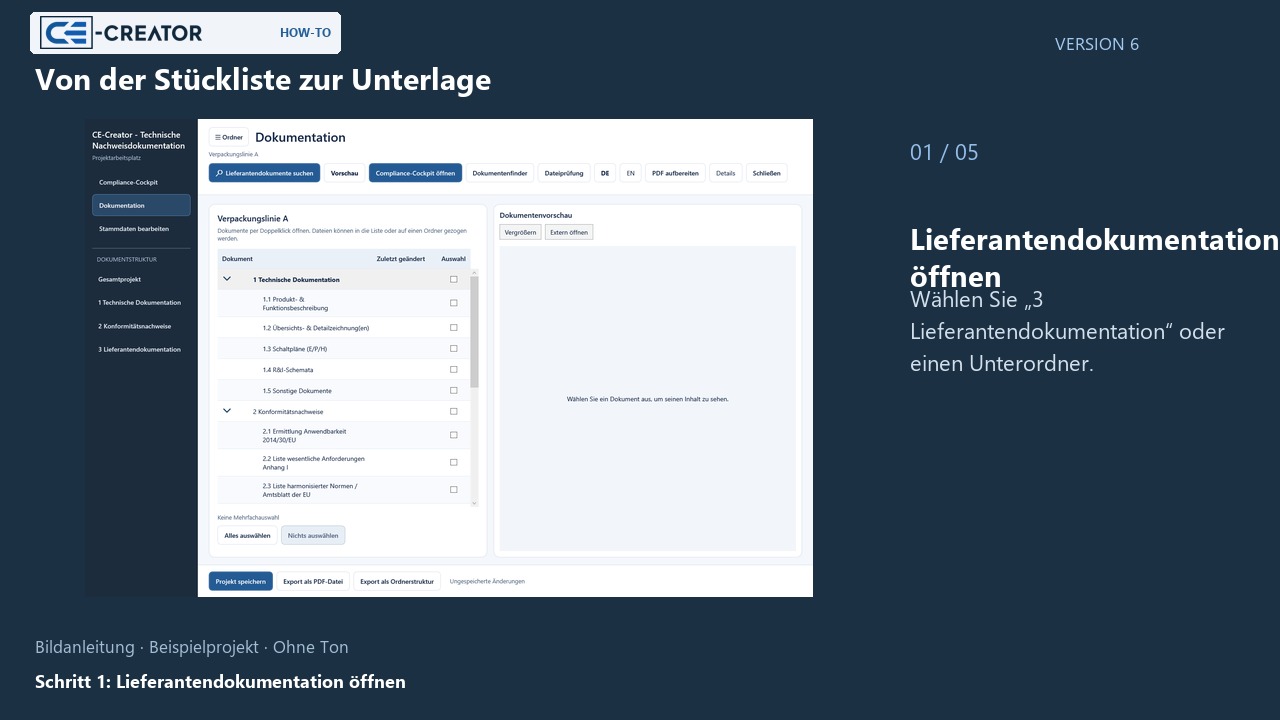This screenshot has width=1280, height=720.
Task: Check the 1.5 Sonstige Dokumente checkbox
Action: pyautogui.click(x=454, y=391)
